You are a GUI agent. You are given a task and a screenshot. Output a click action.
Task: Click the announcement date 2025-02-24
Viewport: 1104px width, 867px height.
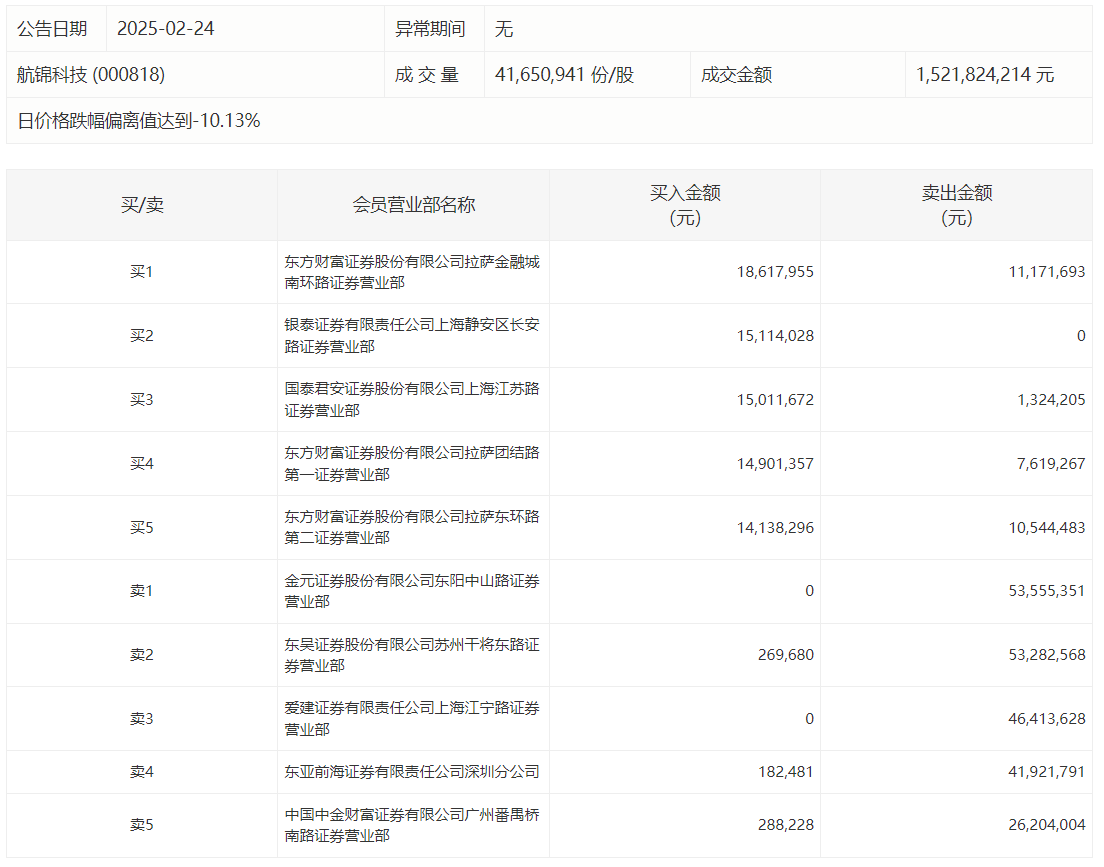tap(166, 29)
